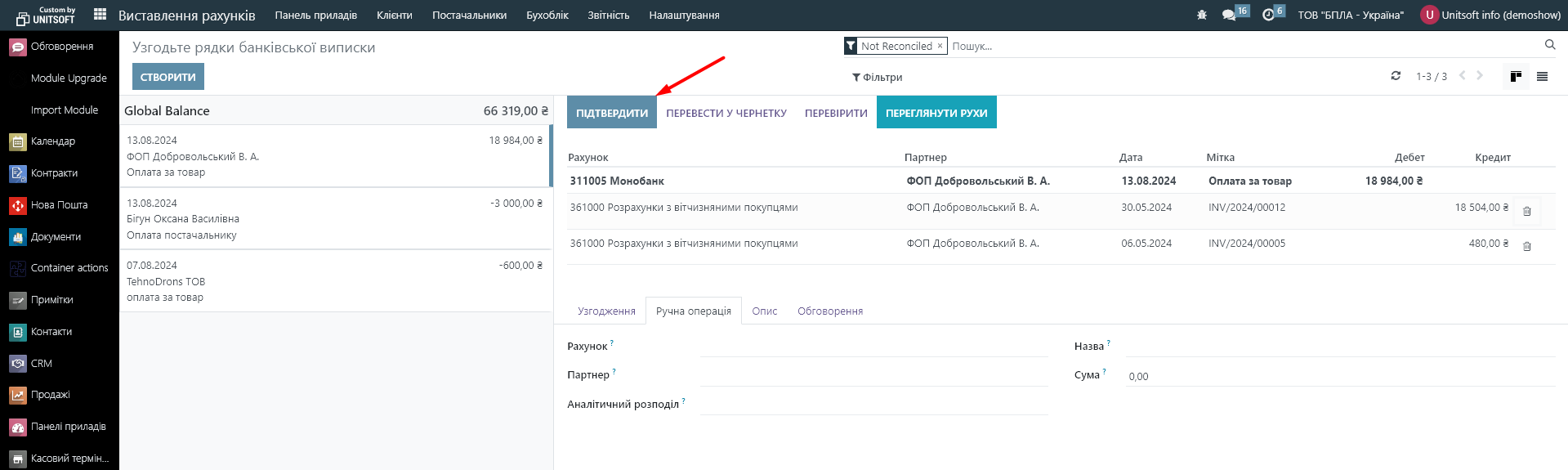1568x470 pixels.
Task: Refresh the list with the reload icon
Action: (x=1396, y=76)
